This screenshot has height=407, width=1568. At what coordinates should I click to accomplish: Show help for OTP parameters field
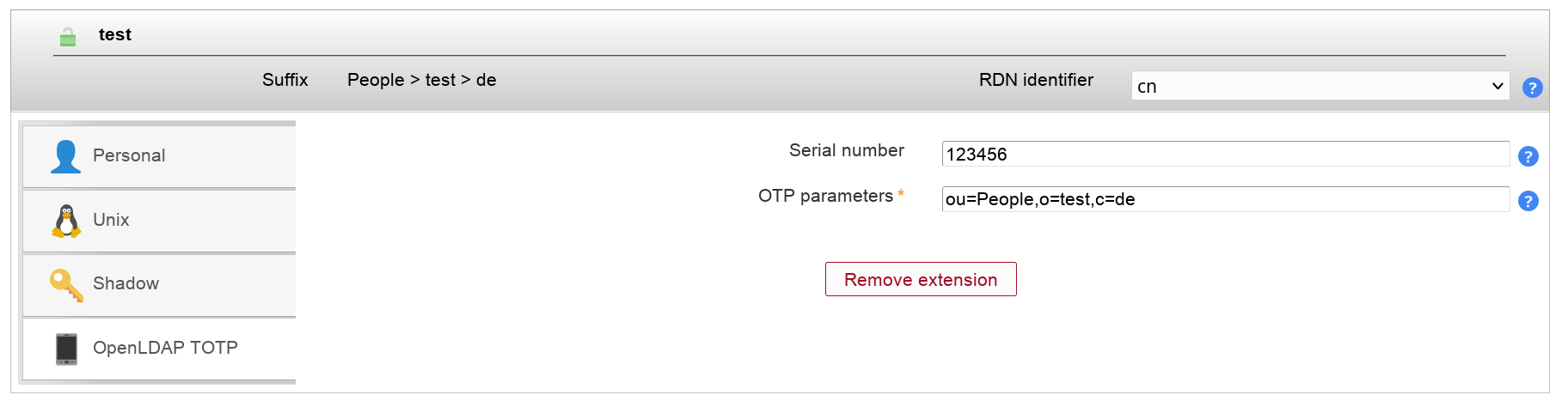pyautogui.click(x=1528, y=201)
